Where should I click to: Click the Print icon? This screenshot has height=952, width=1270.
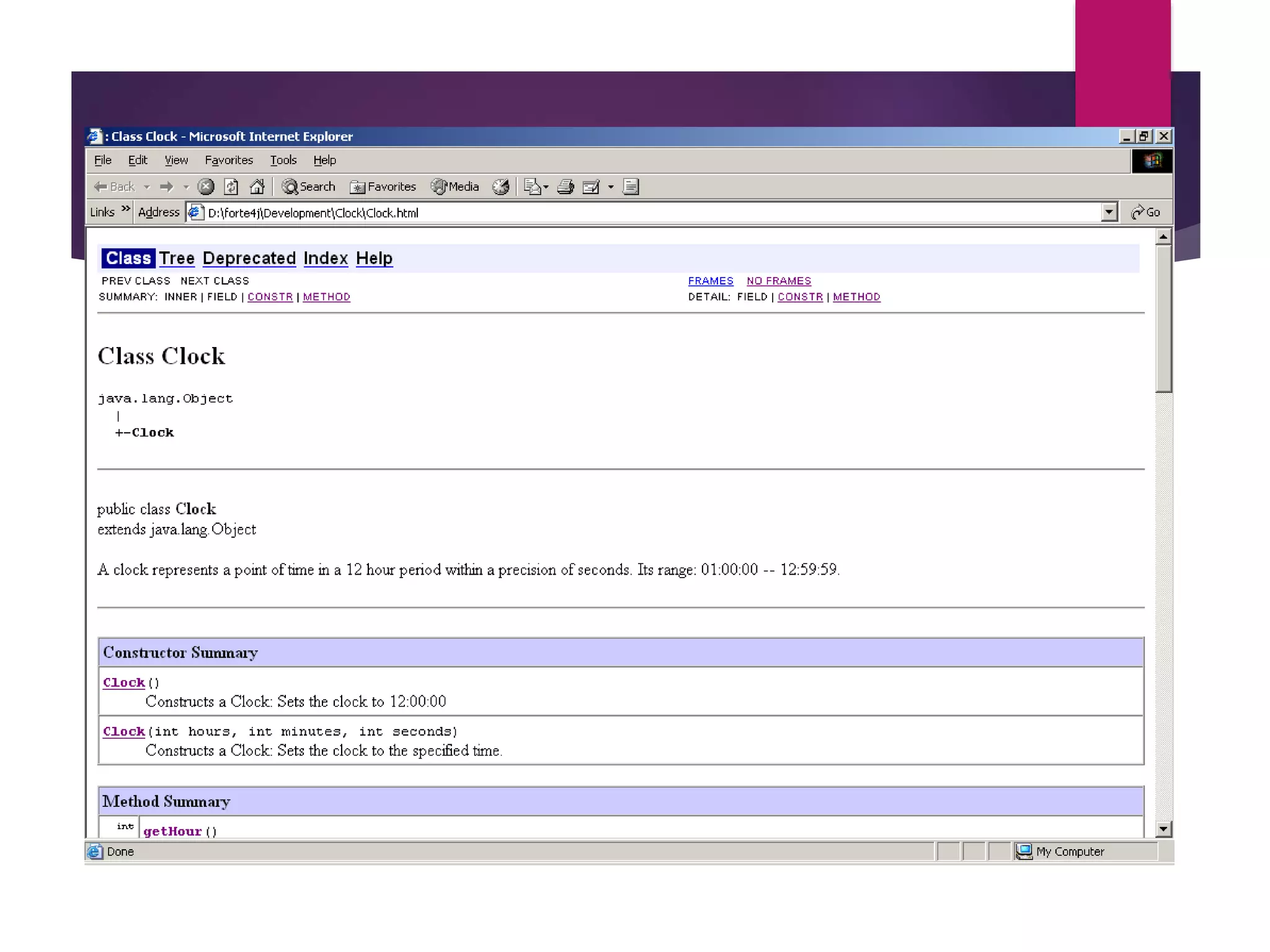click(565, 187)
